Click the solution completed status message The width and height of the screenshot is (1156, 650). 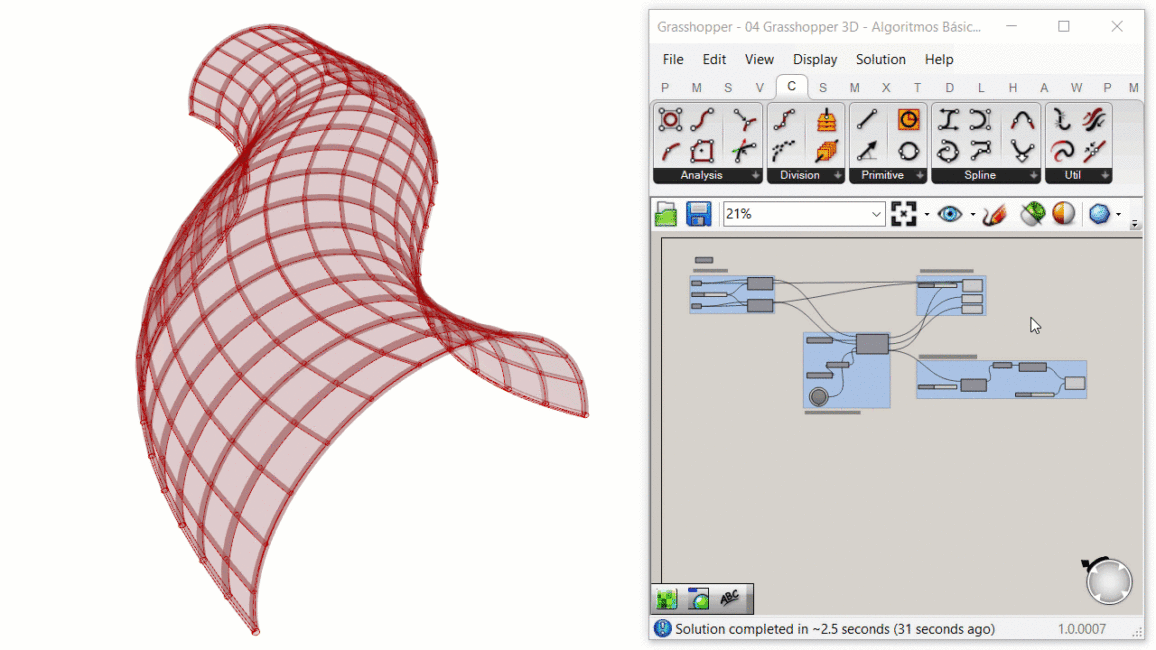[834, 629]
